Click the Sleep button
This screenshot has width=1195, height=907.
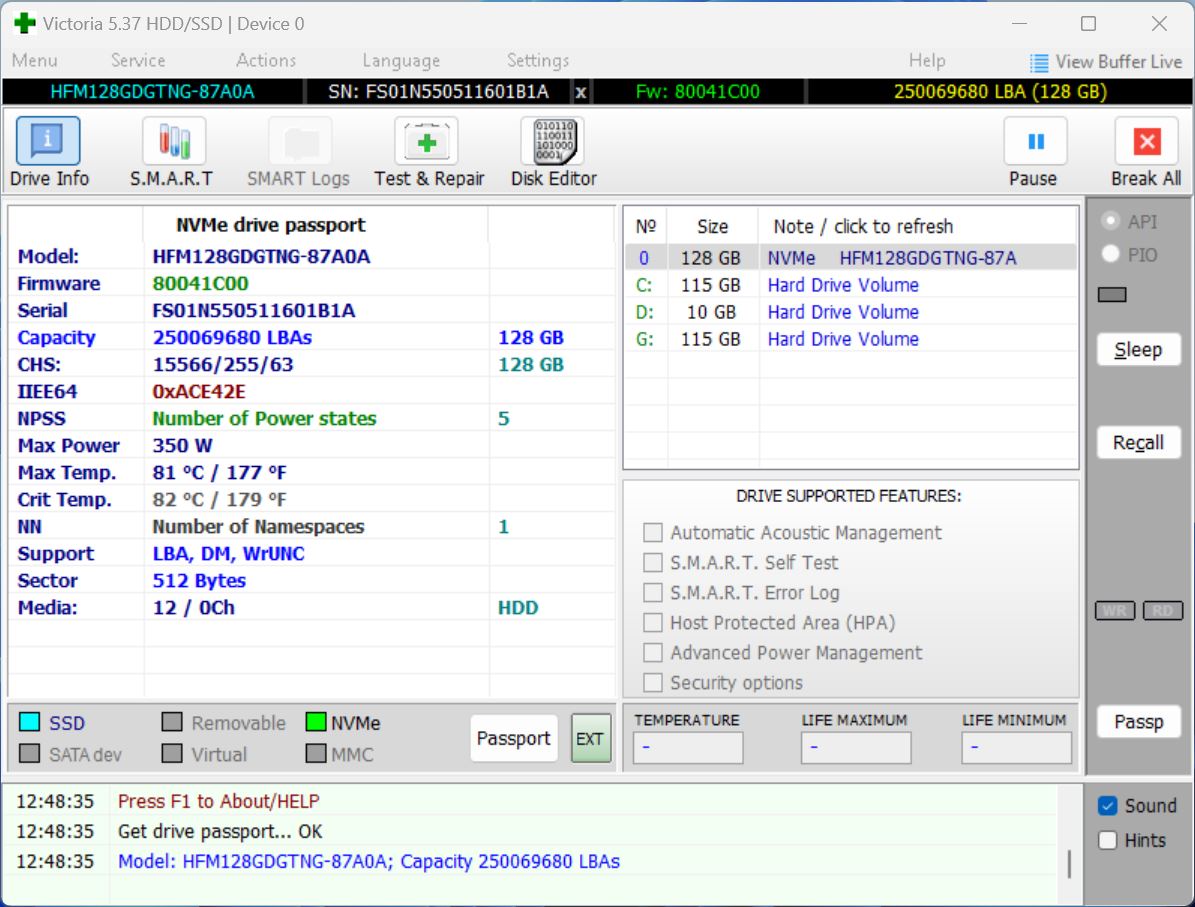[x=1138, y=349]
